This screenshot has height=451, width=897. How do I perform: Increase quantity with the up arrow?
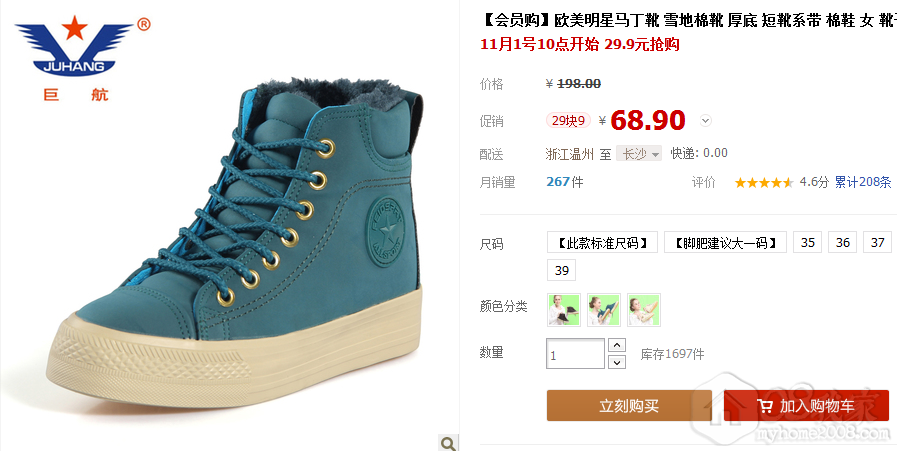616,345
